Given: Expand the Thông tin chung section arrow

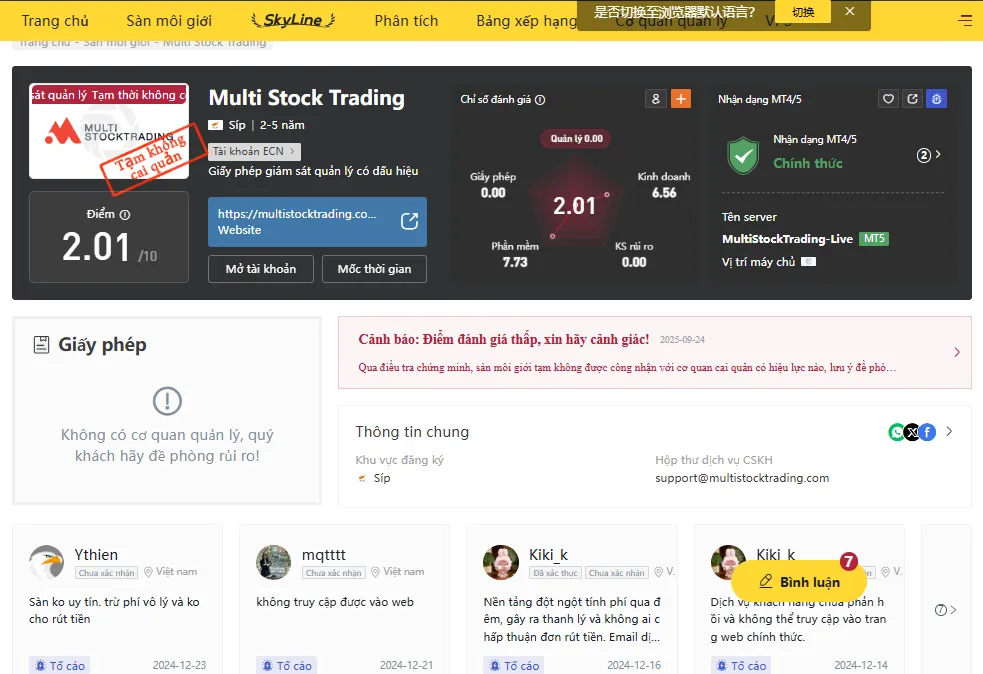Looking at the screenshot, I should (949, 431).
